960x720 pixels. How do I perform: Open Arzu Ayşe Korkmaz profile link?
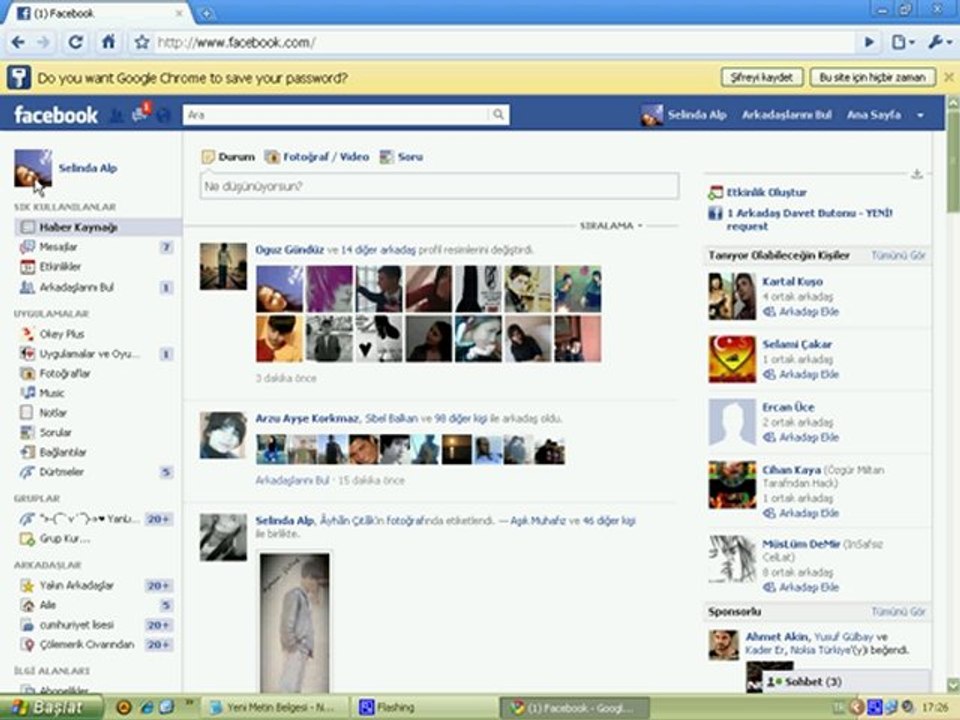click(307, 419)
